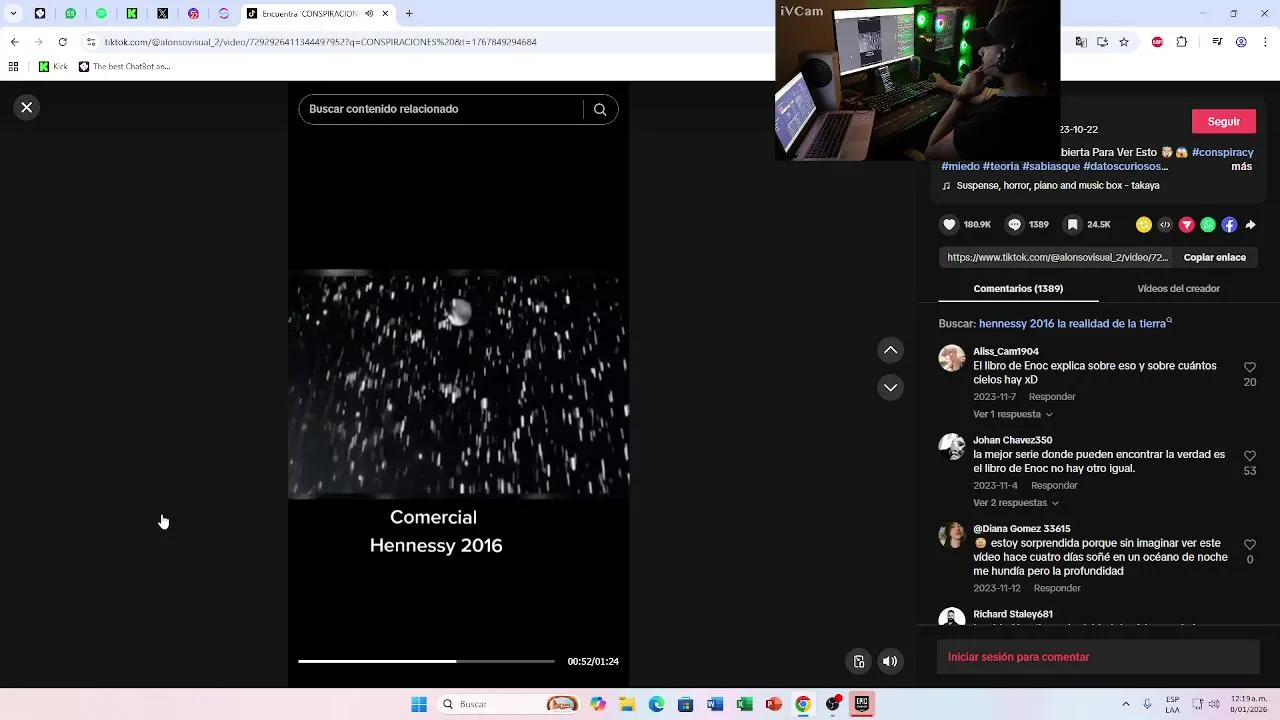The height and width of the screenshot is (720, 1280).
Task: Open the Kick bookmark
Action: pyautogui.click(x=53, y=67)
